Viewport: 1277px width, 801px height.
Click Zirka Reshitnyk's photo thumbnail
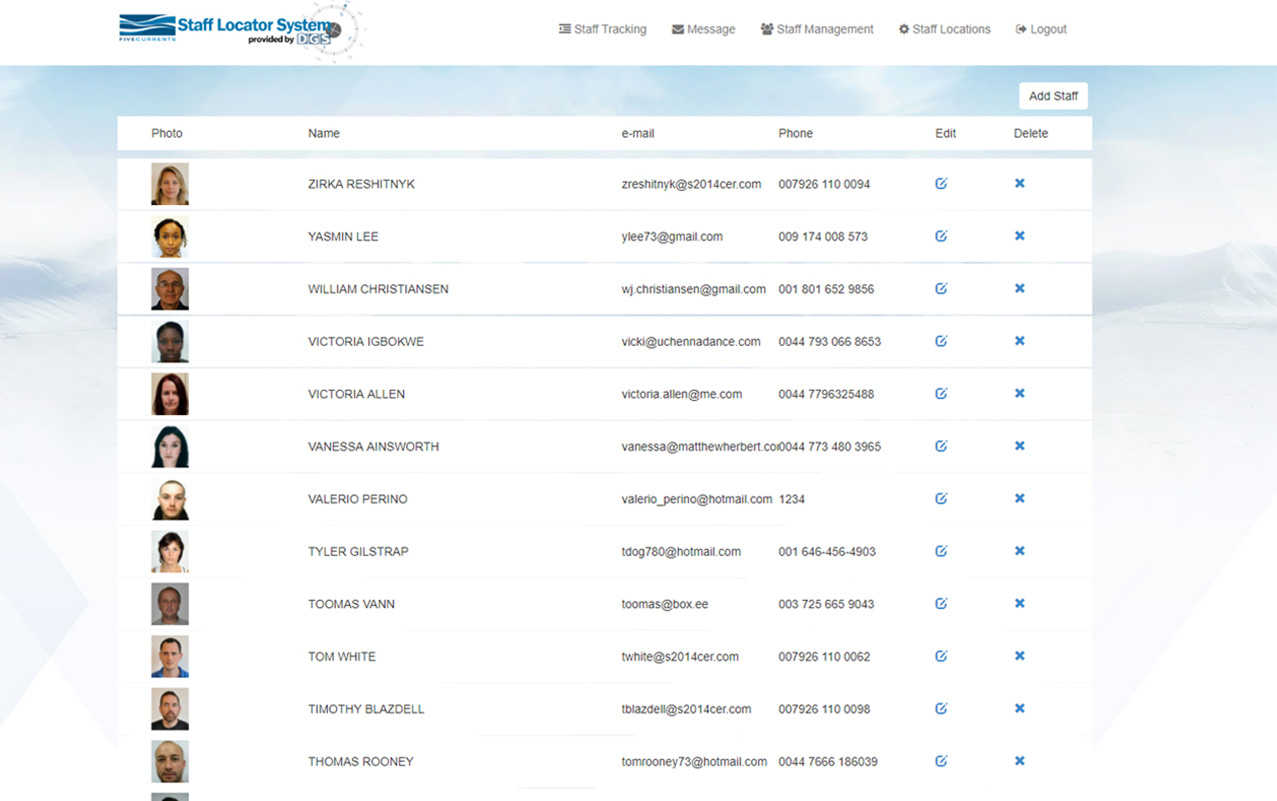tap(170, 184)
